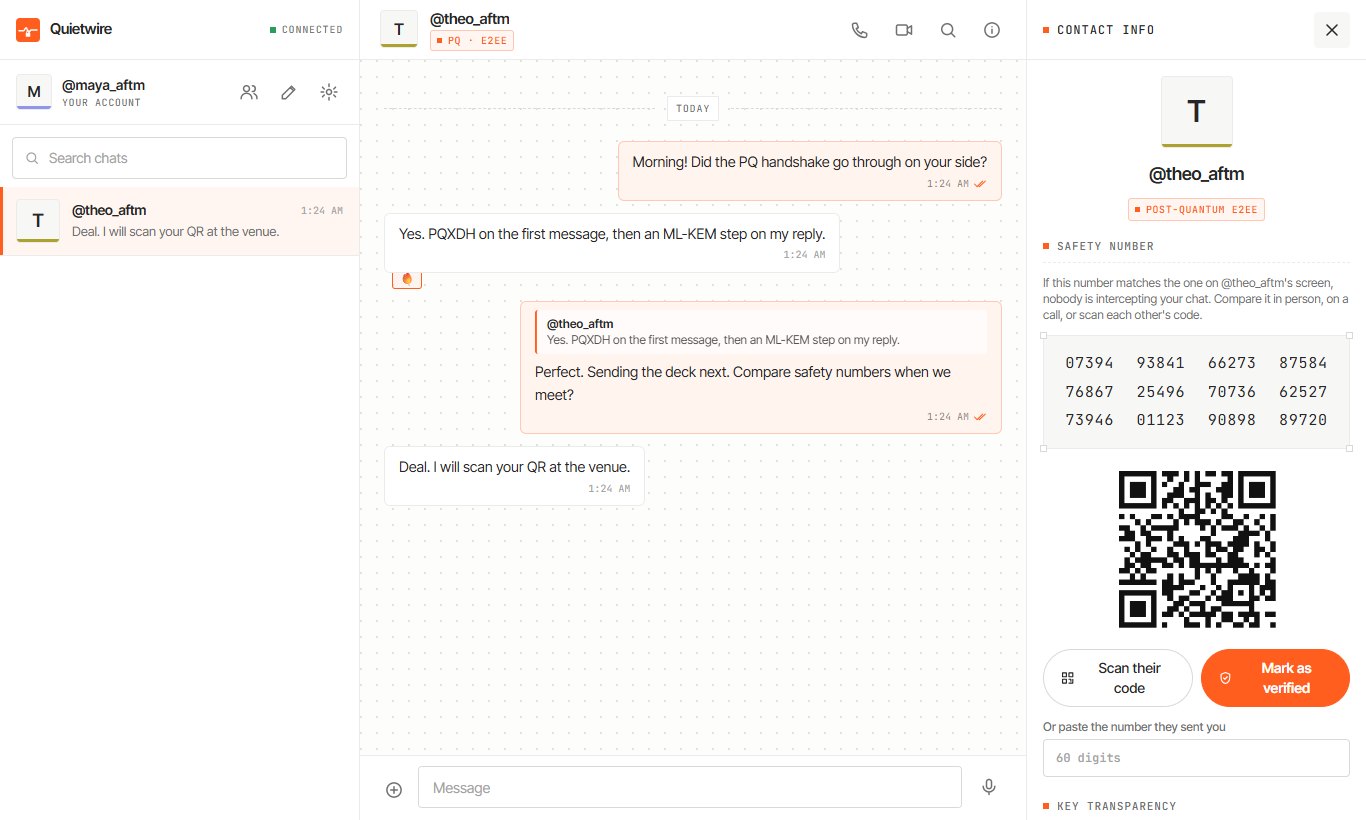1366x820 pixels.
Task: Click the @theo_aftm name in Contact Info
Action: click(x=1196, y=174)
